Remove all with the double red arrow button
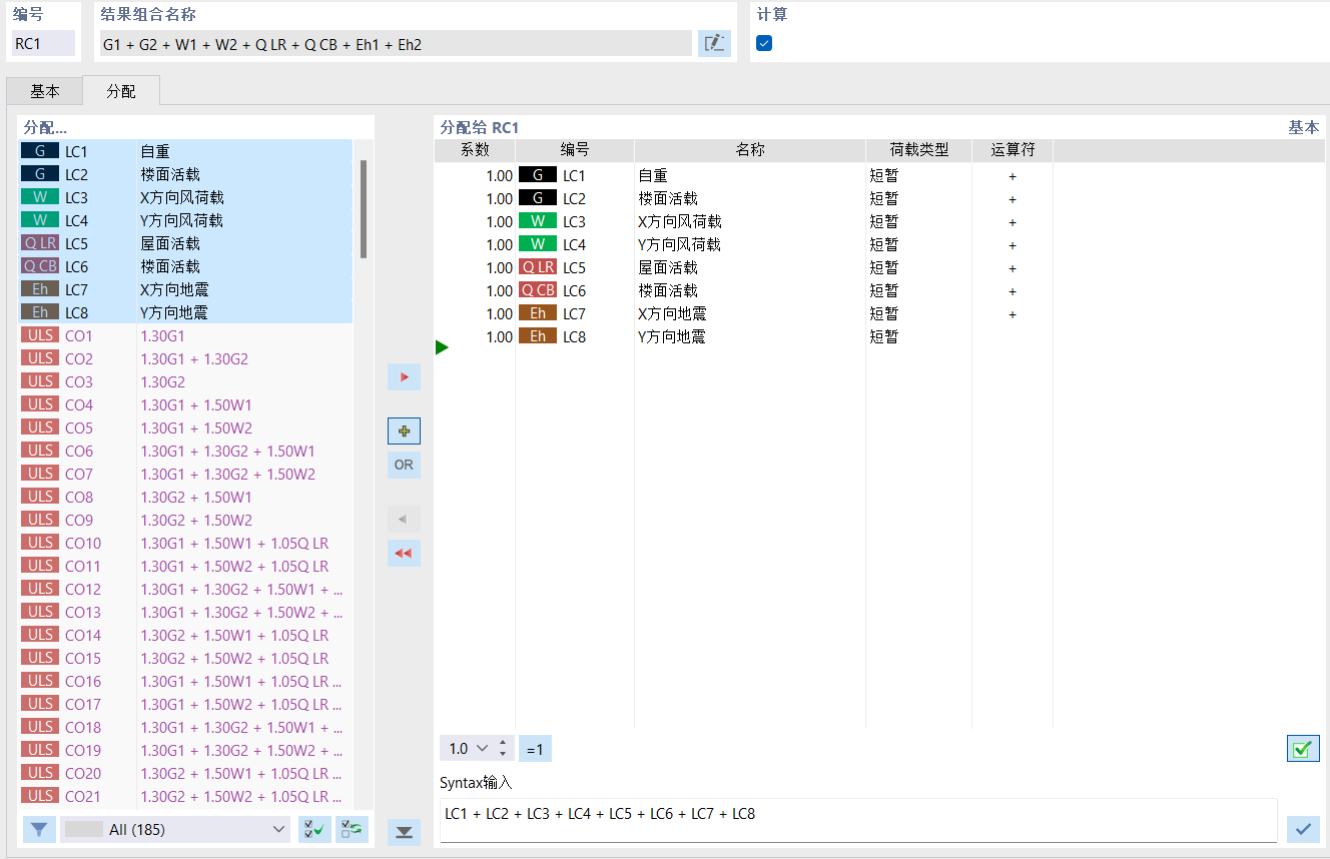 click(404, 553)
